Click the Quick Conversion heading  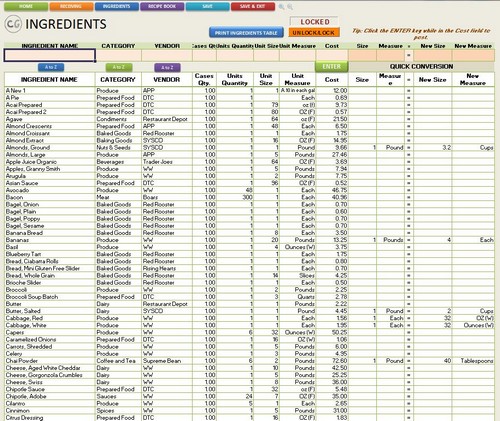(421, 67)
